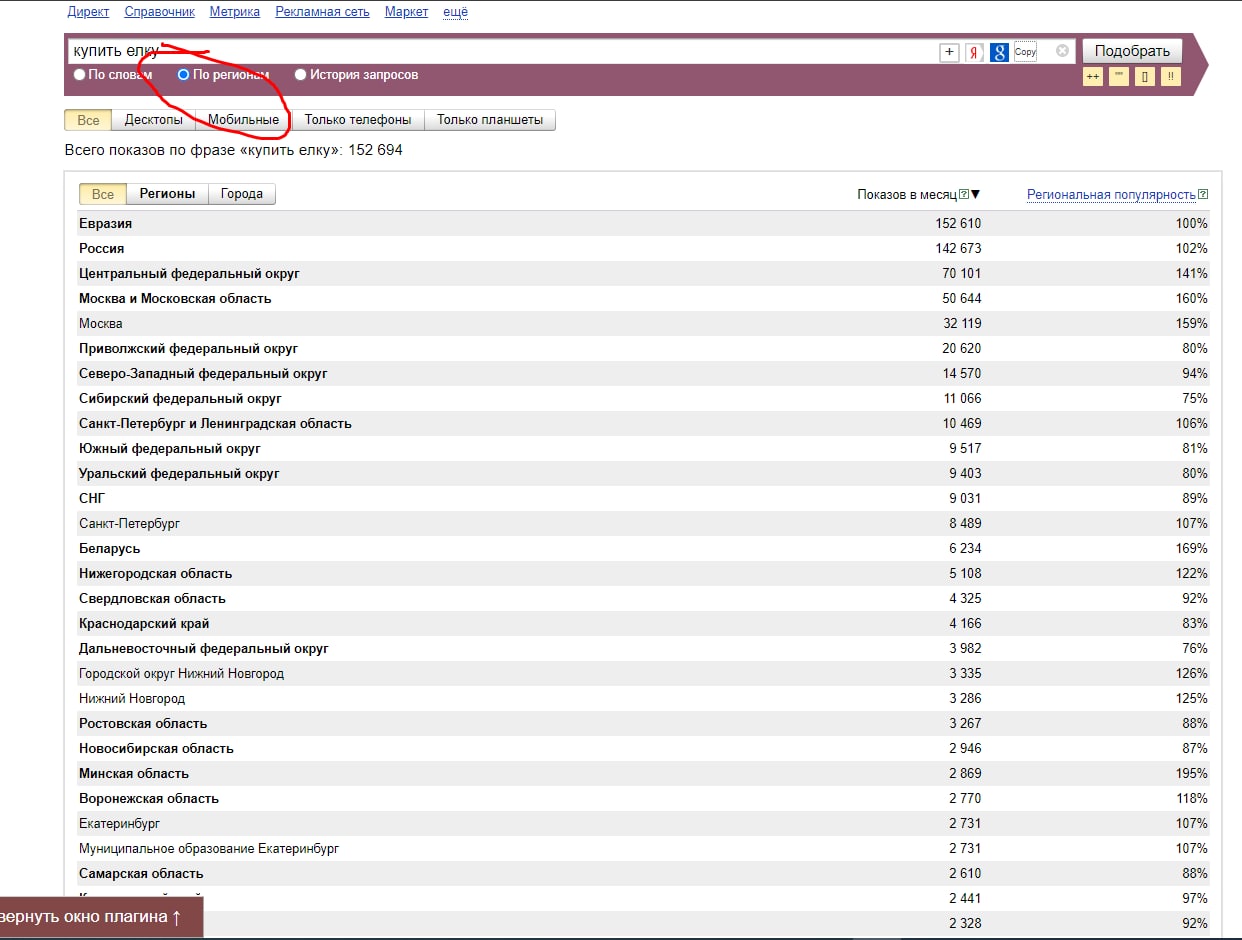Click the Развернуть окно плагина bar
1242x940 pixels.
pos(101,917)
